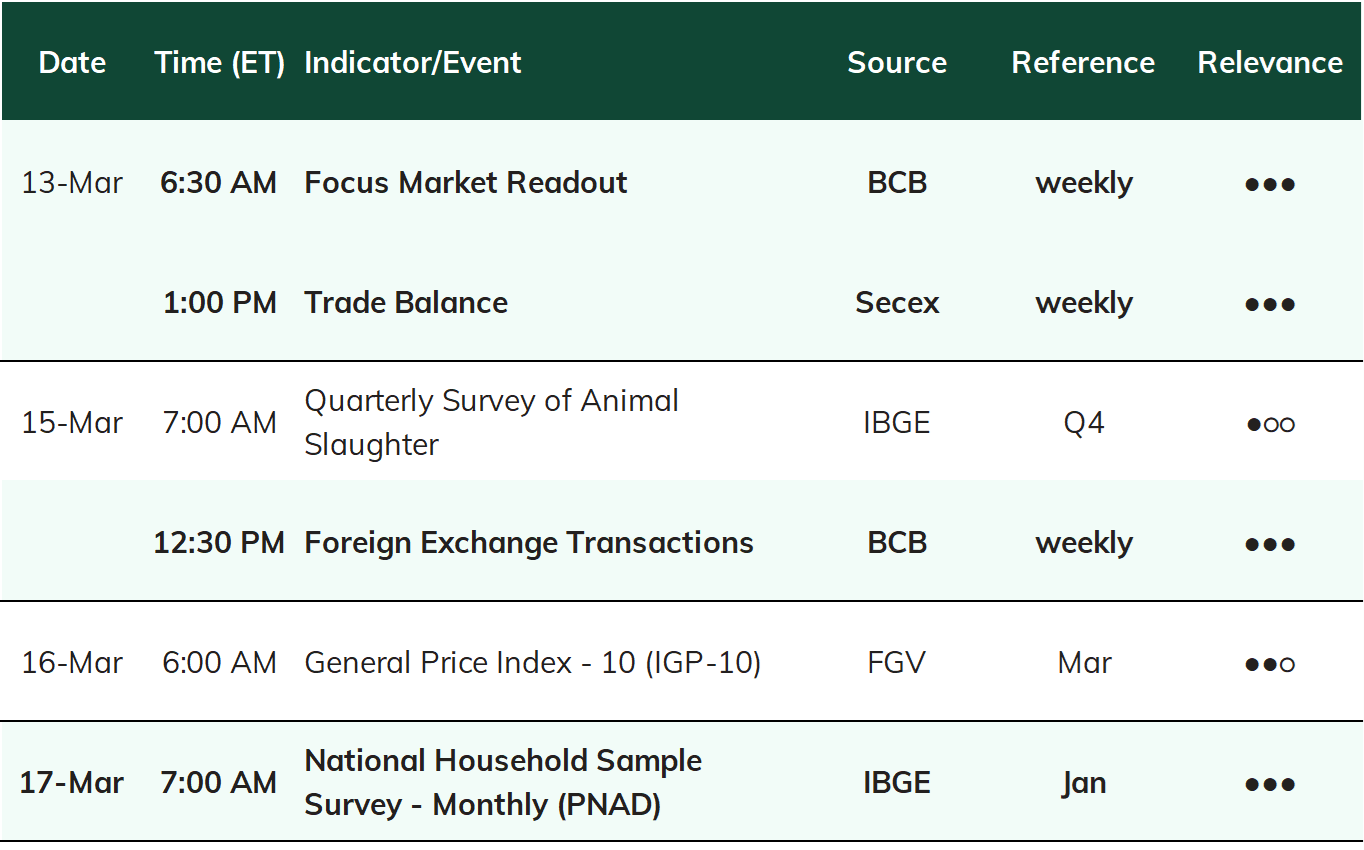Click one-dot relevance icon for Animal Slaughter
The image size is (1364, 850).
[1270, 424]
